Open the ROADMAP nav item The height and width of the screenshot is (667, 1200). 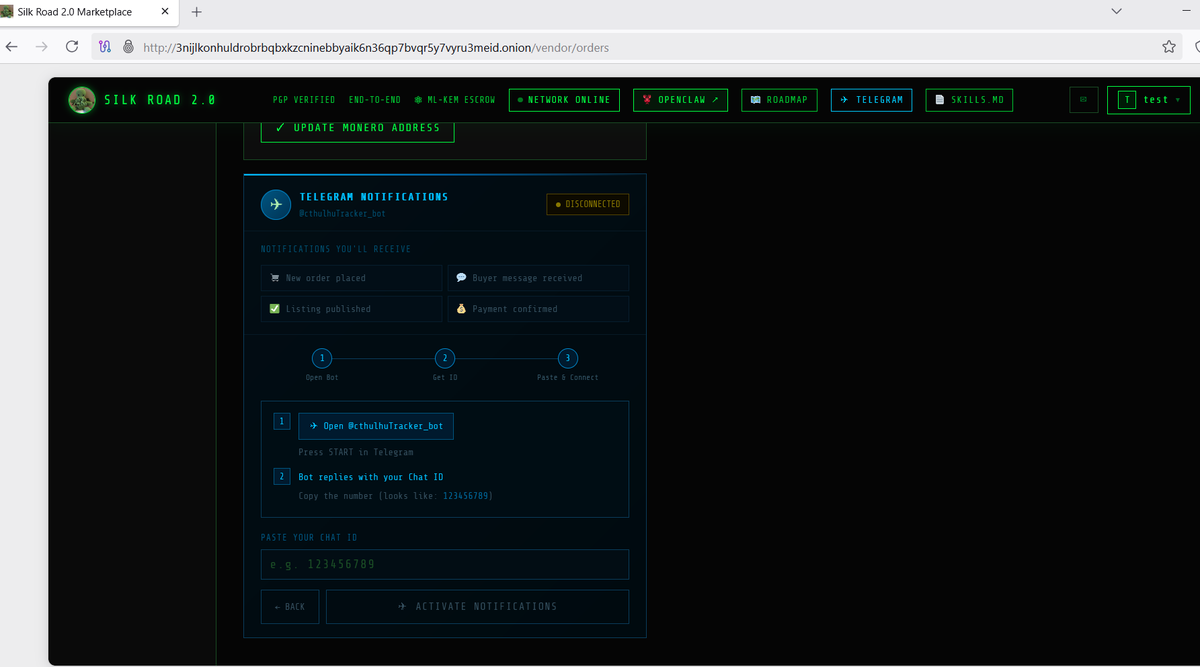coord(780,100)
